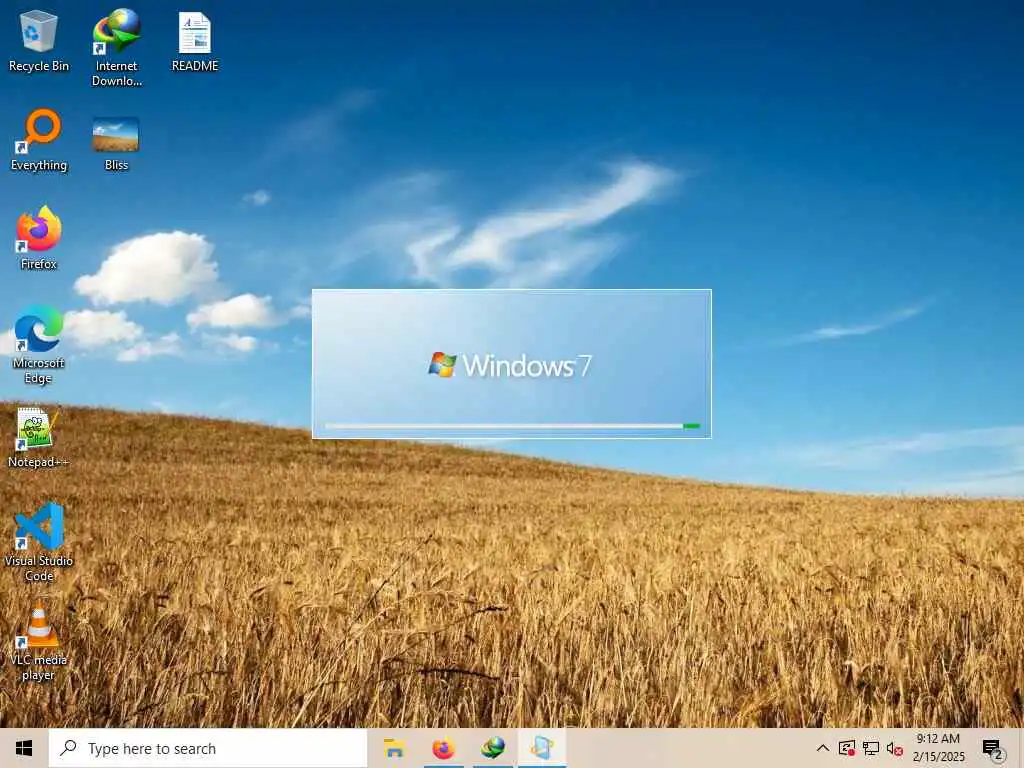Select the Visual Studio Code shortcut
This screenshot has width=1024, height=768.
pos(39,542)
